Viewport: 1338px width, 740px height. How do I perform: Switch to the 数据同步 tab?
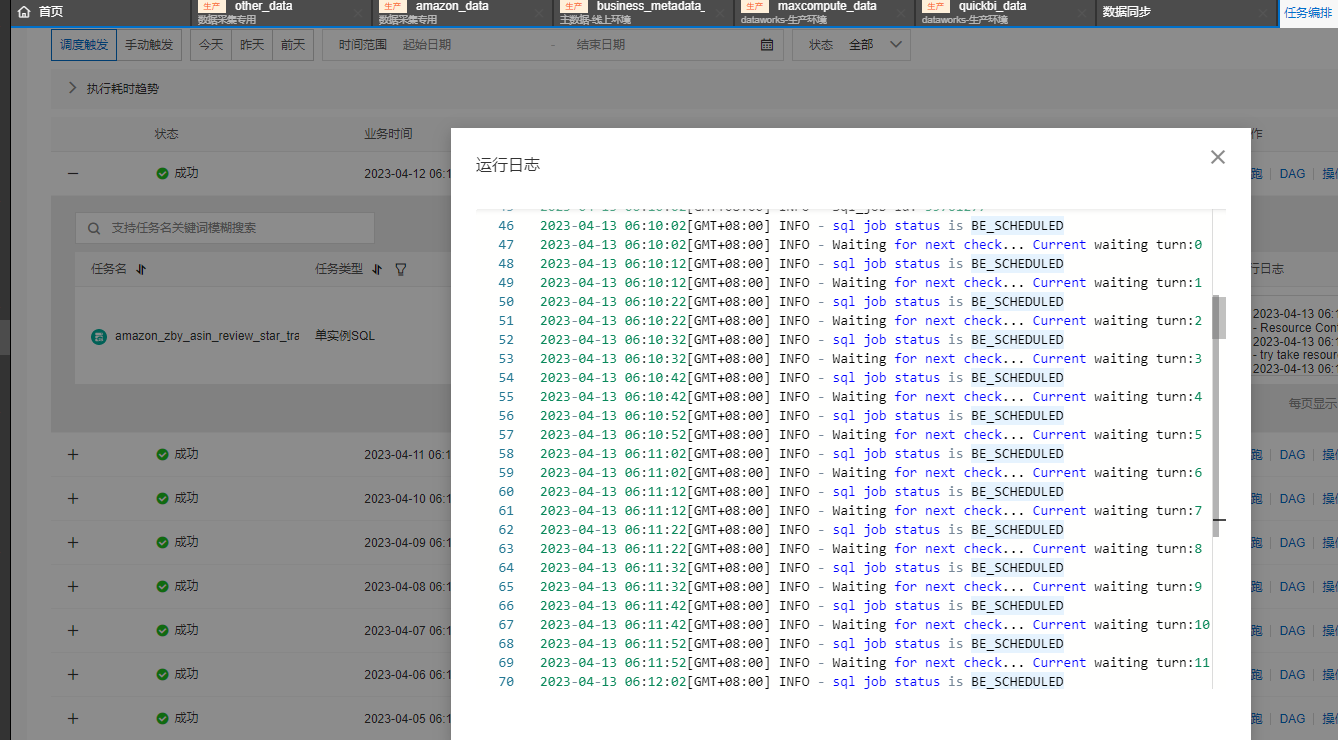(x=1187, y=12)
